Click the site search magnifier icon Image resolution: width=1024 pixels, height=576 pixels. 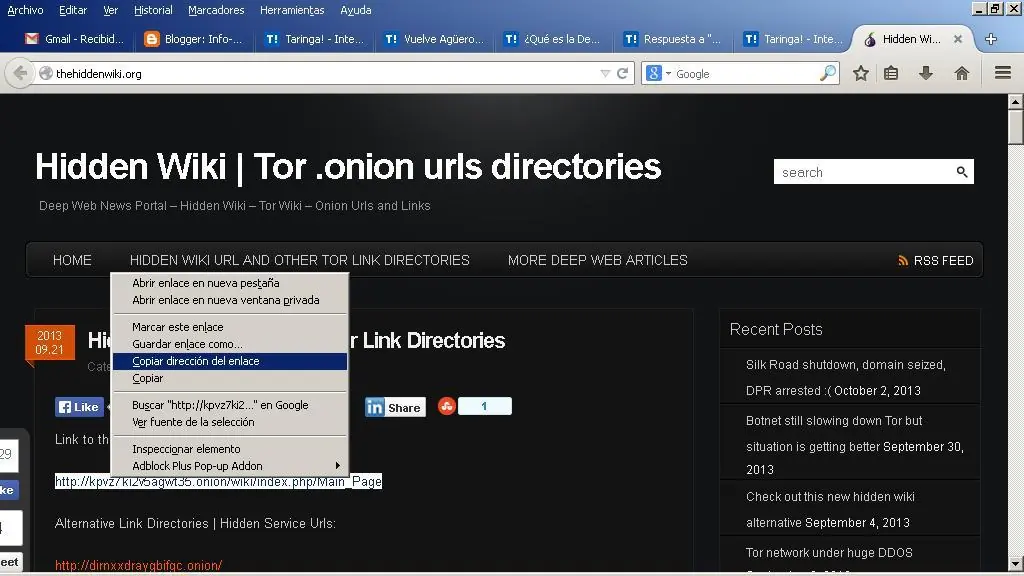pos(961,172)
